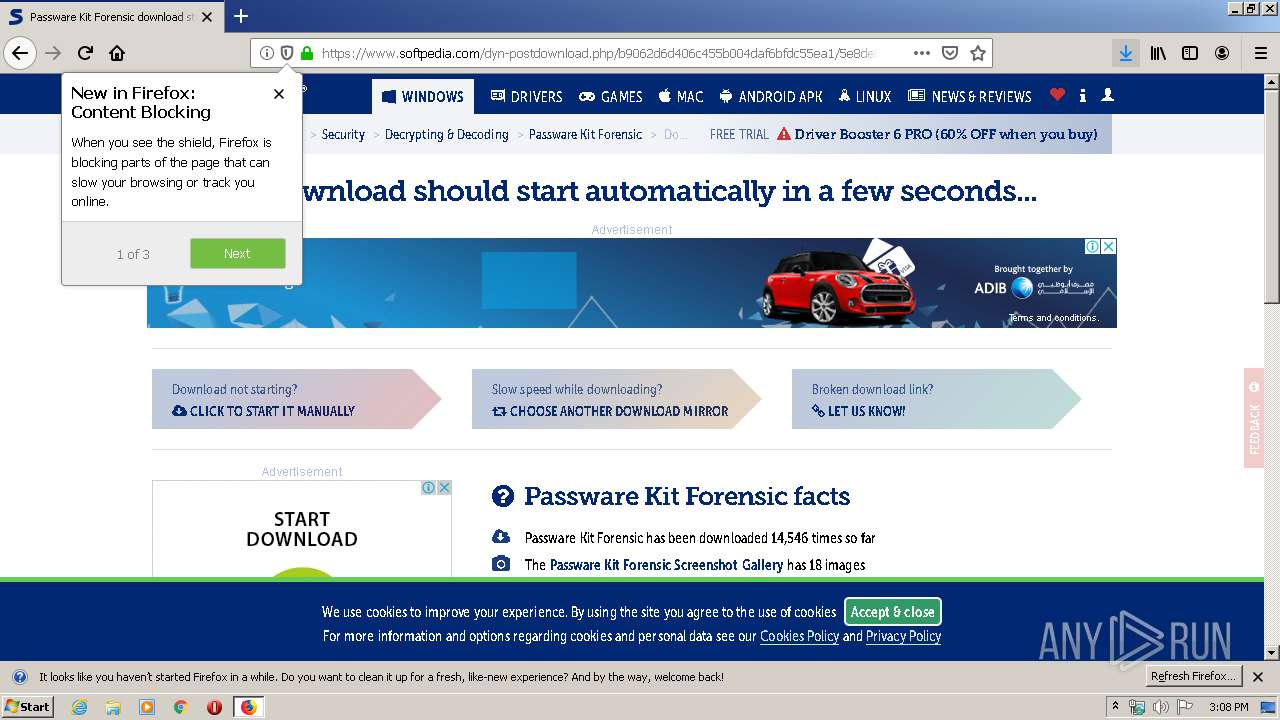The width and height of the screenshot is (1280, 720).
Task: Click the volume icon in system tray
Action: click(x=1161, y=707)
